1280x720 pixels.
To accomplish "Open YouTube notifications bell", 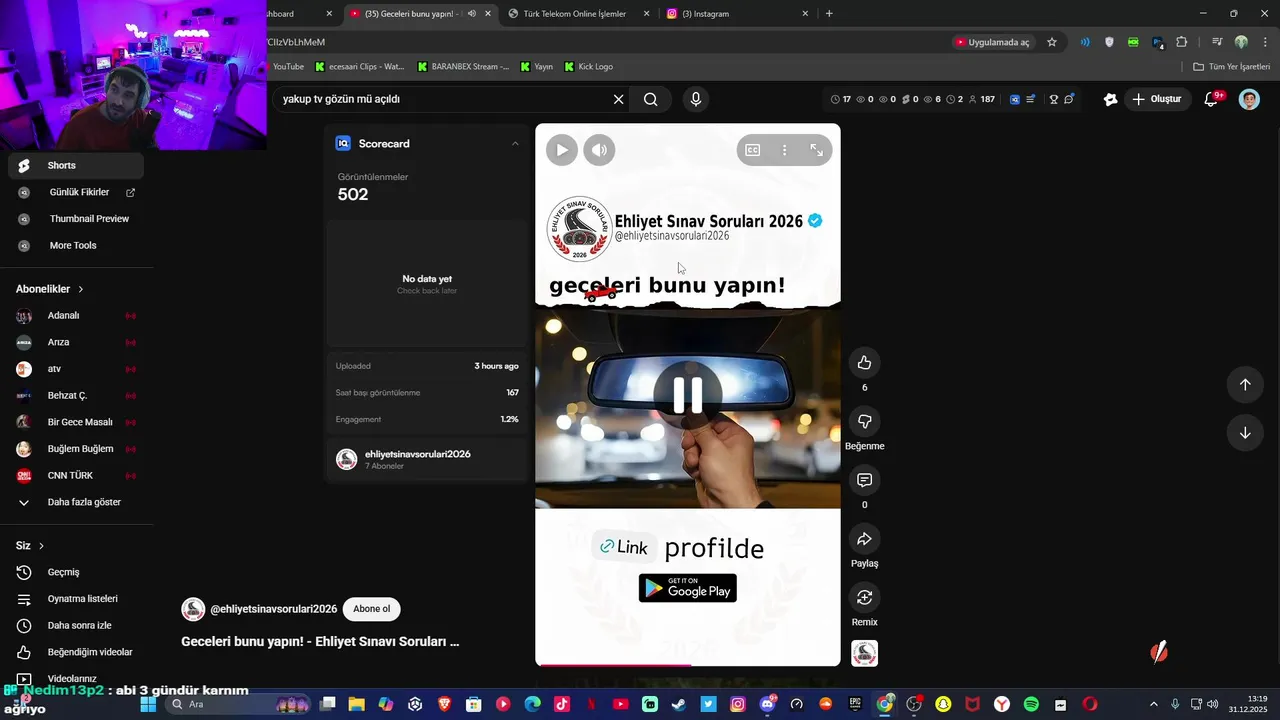I will [1212, 99].
